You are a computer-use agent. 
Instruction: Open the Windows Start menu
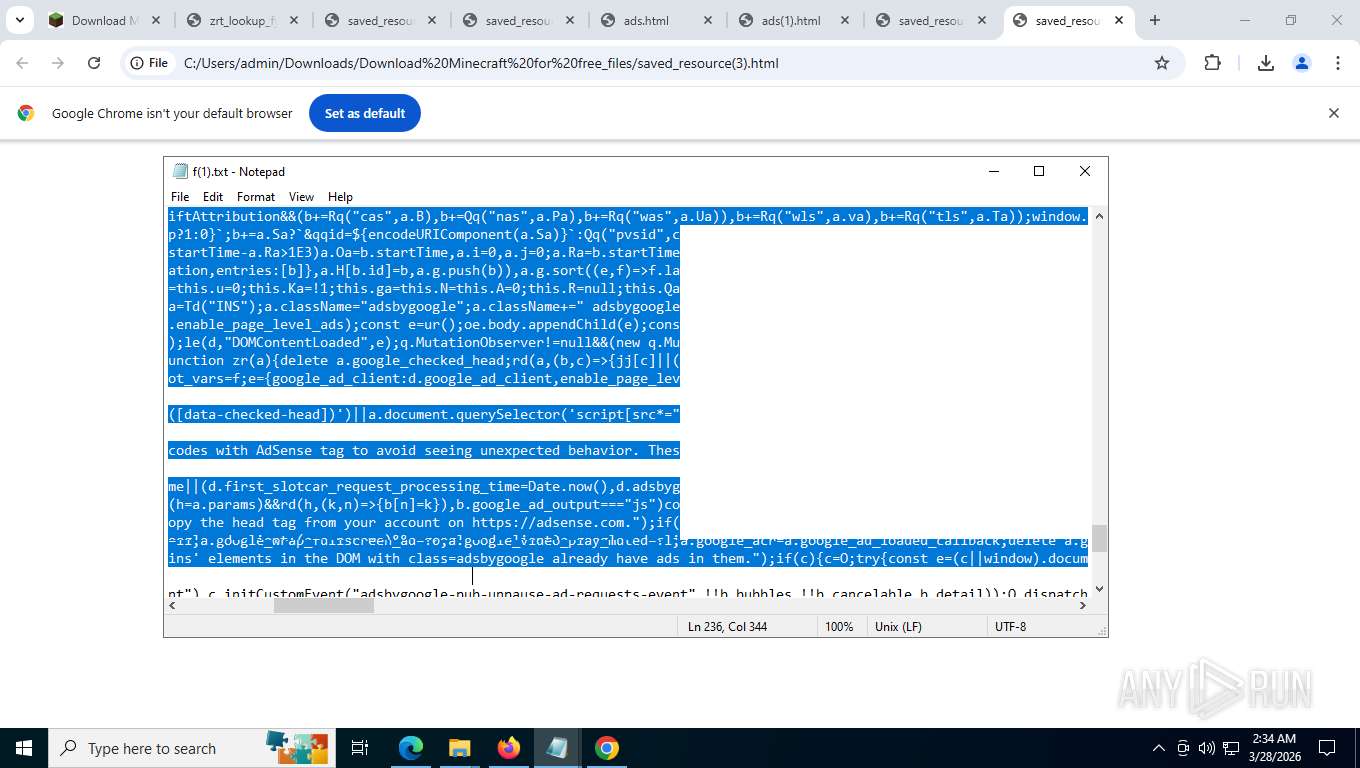click(x=24, y=748)
